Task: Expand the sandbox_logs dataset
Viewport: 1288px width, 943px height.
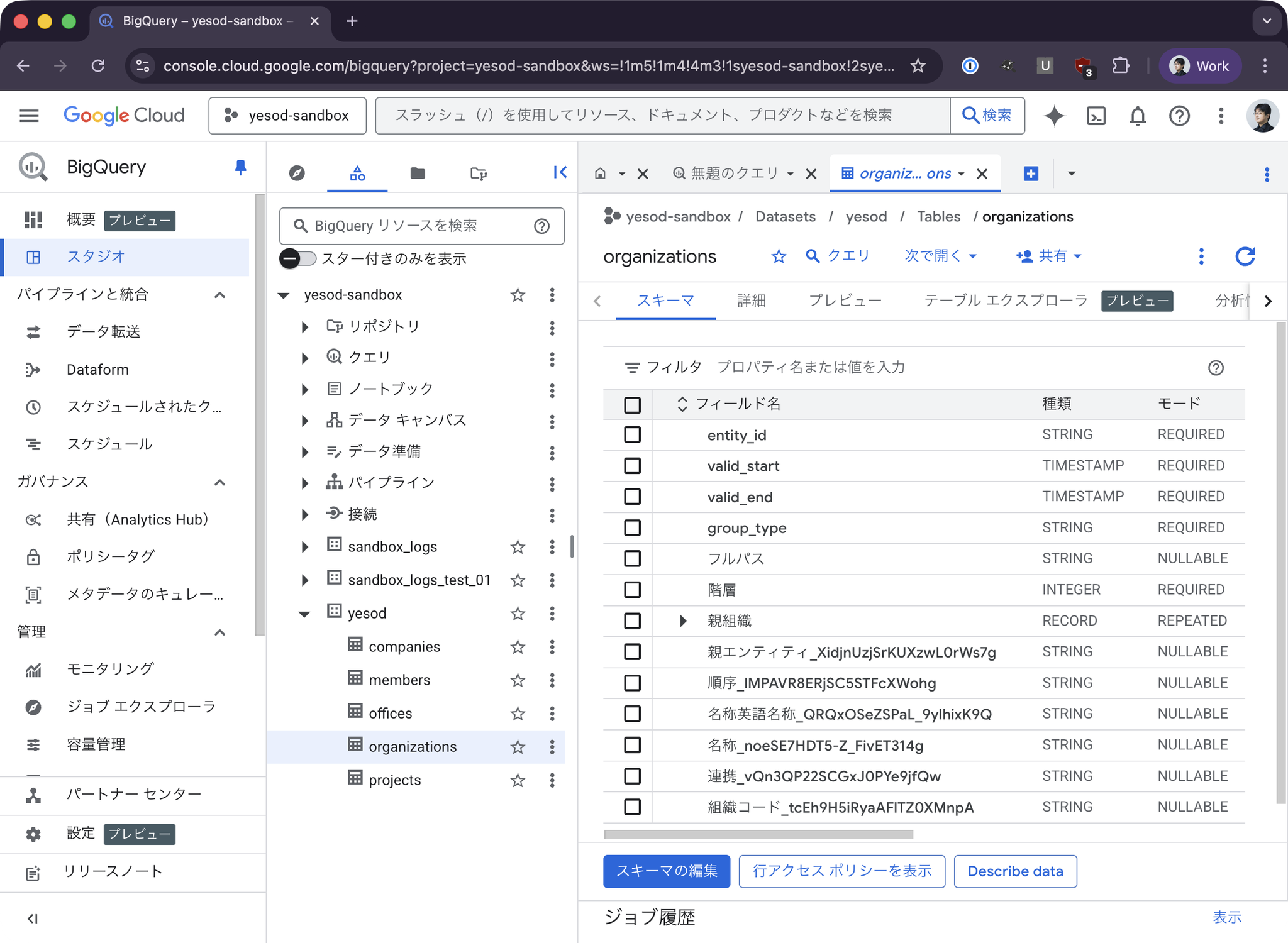Action: [305, 547]
